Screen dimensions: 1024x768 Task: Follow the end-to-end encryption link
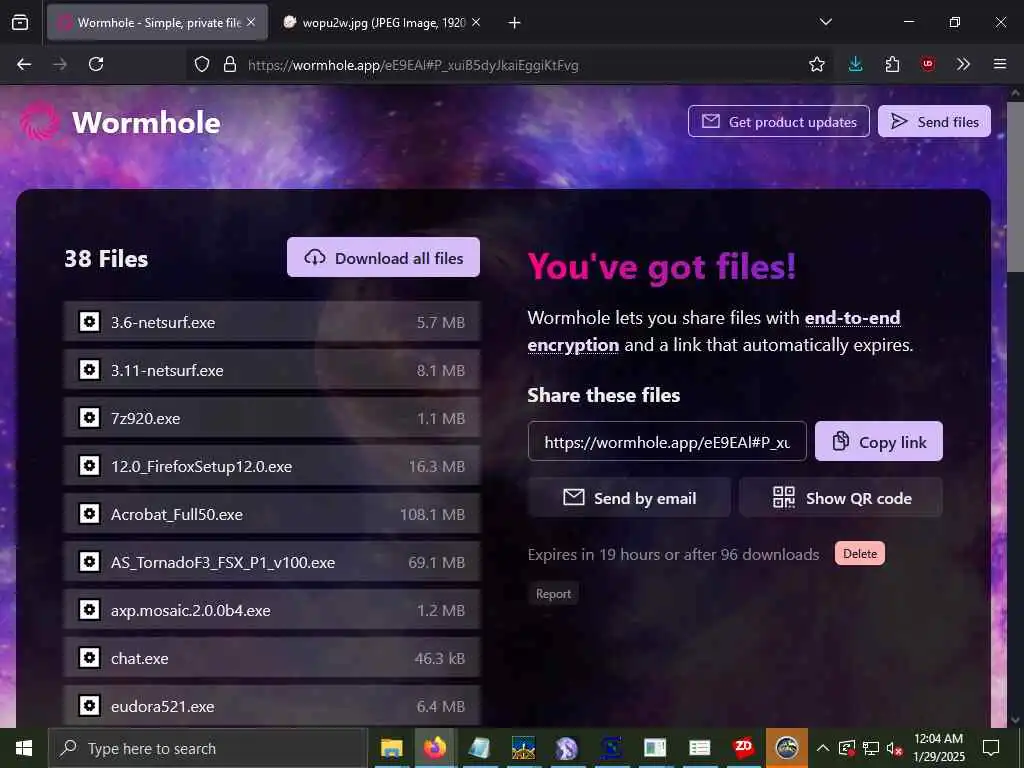pos(852,318)
